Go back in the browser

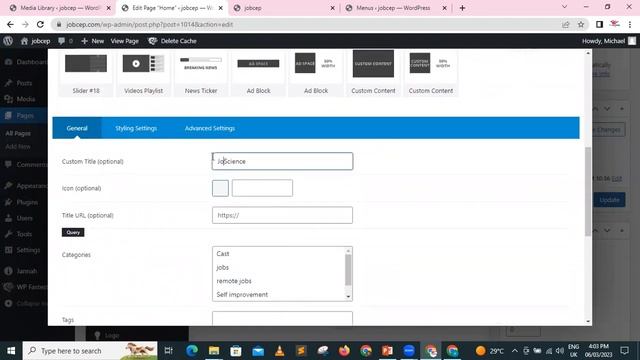[x=10, y=24]
